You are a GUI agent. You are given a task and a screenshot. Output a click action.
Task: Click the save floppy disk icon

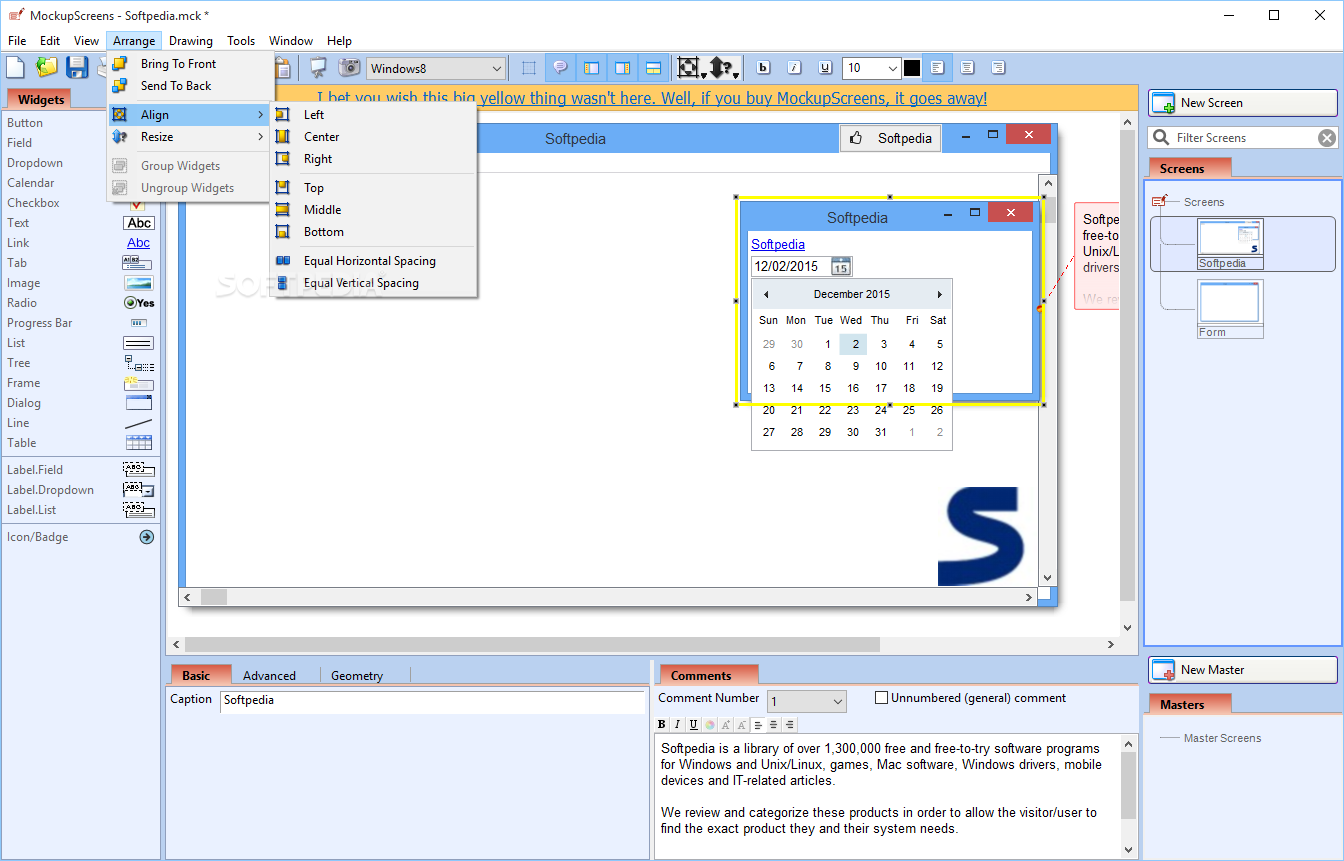77,68
